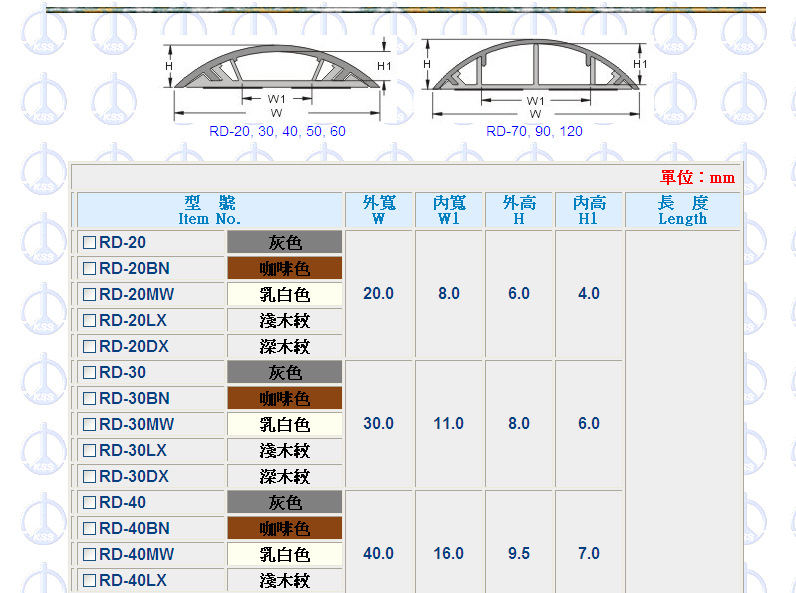Click the 深木紋 color cell for RD-30DX
This screenshot has width=796, height=593.
pyautogui.click(x=284, y=476)
